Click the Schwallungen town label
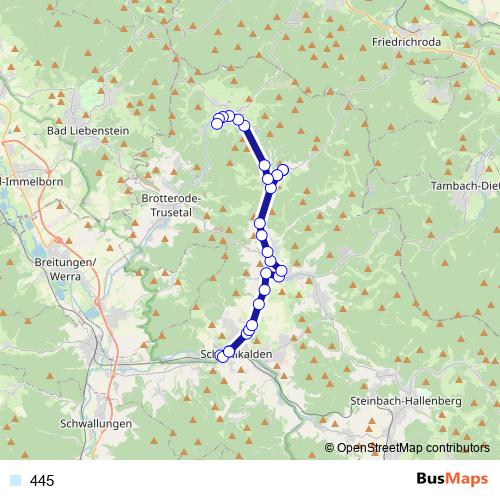Image resolution: width=500 pixels, height=500 pixels. coord(96,424)
